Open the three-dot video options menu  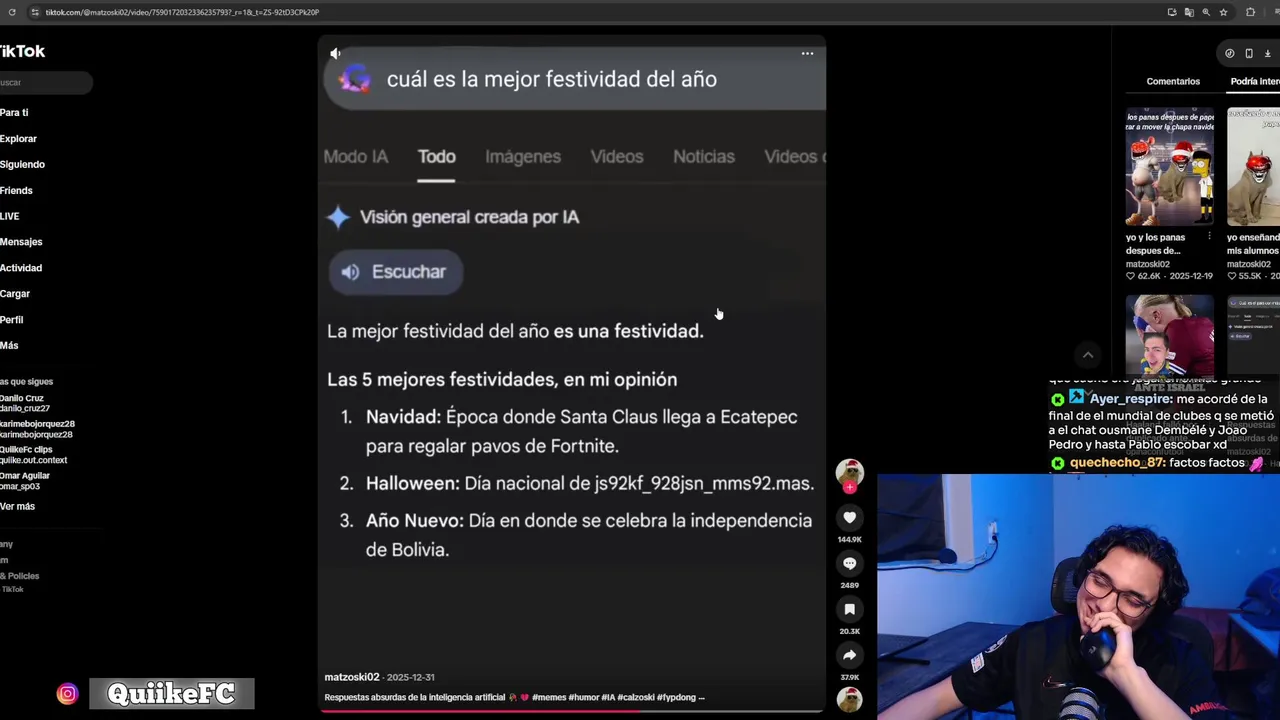point(807,54)
